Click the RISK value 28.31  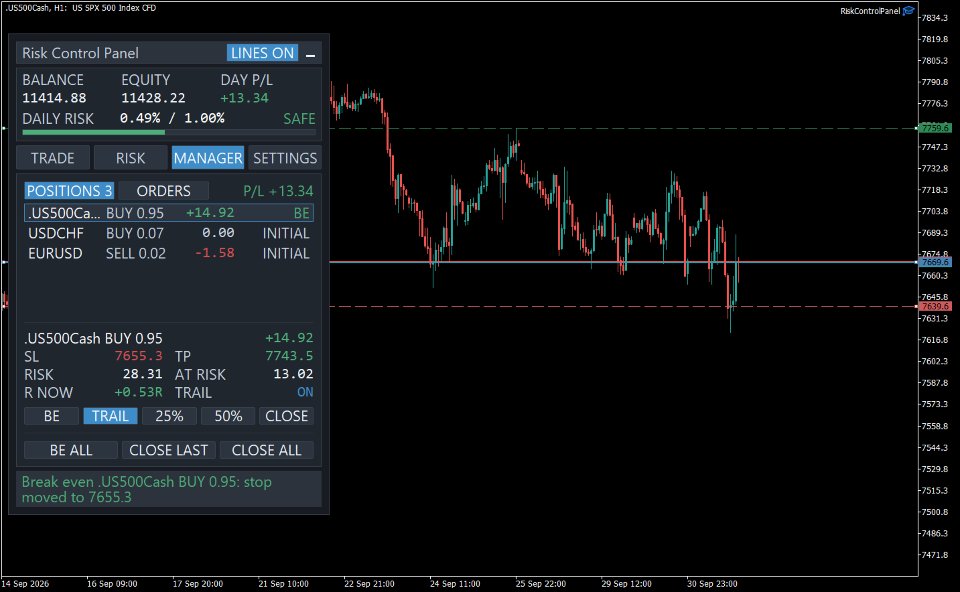coord(143,374)
